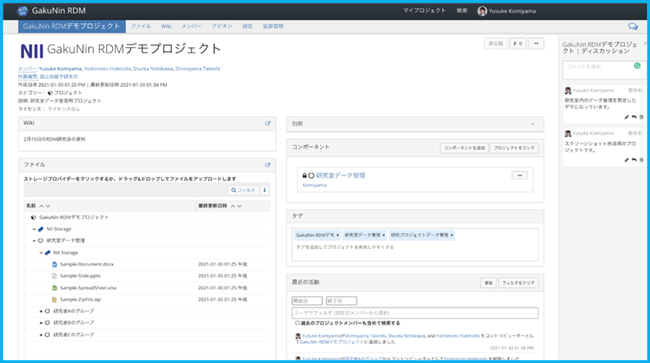650x363 pixels.
Task: Sort name column ascending arrow
Action: [x=41, y=206]
